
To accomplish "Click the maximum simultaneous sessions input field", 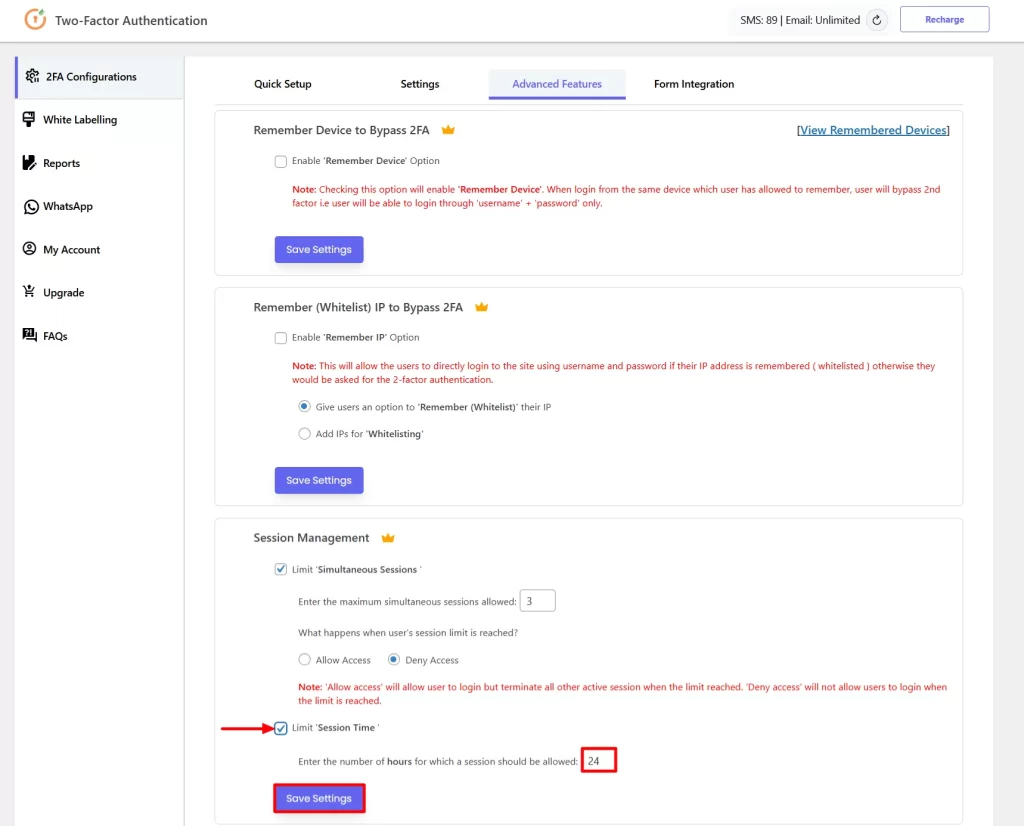I will (538, 601).
